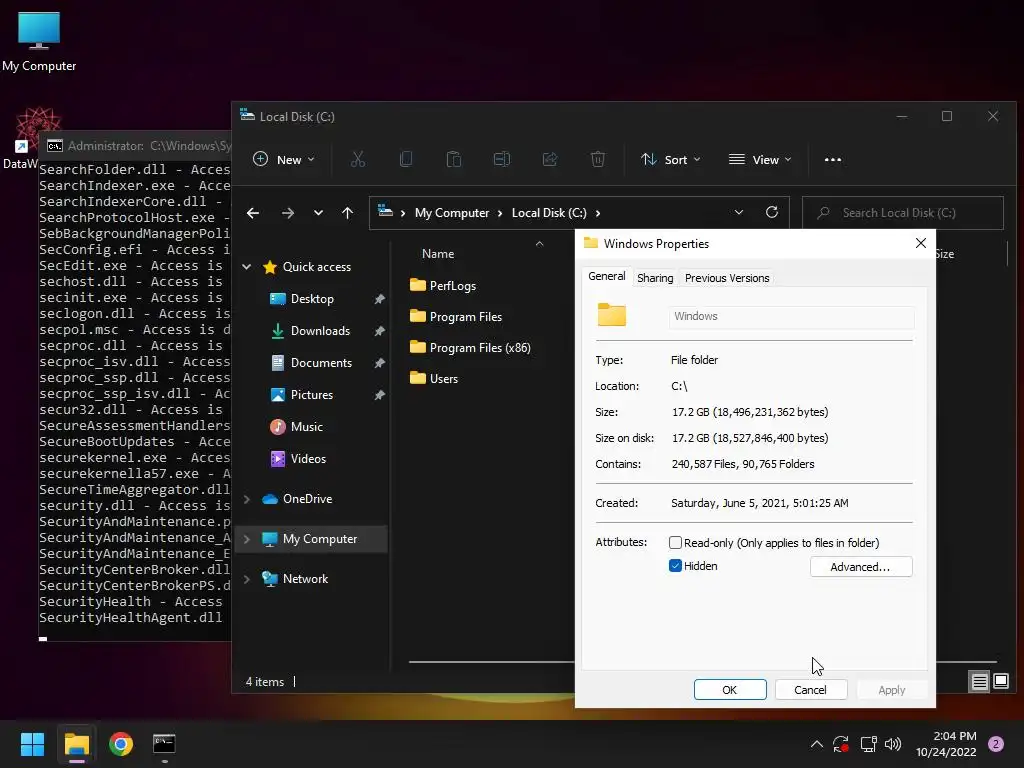Viewport: 1024px width, 768px height.
Task: Open the View dropdown menu
Action: click(760, 159)
